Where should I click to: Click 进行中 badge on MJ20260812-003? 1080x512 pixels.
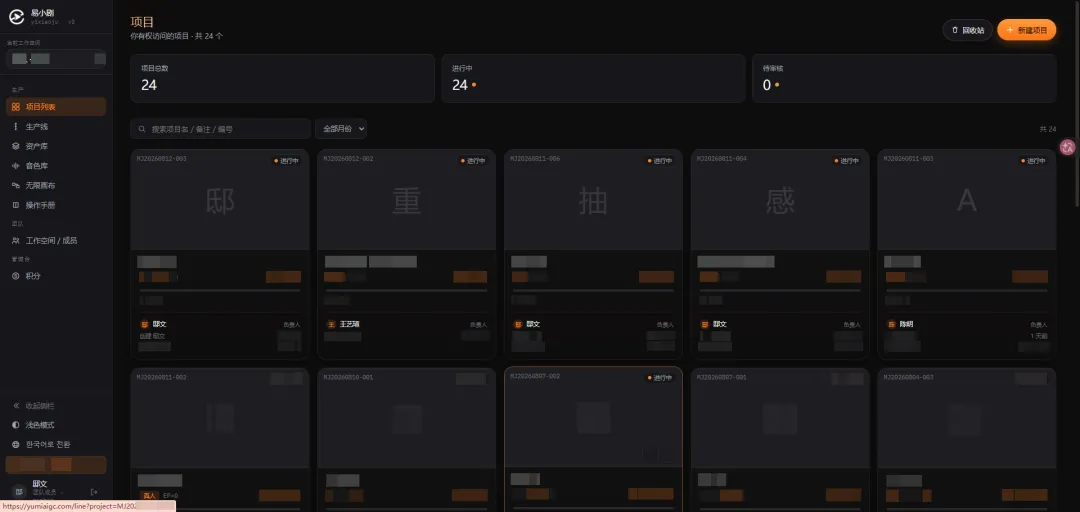287,161
